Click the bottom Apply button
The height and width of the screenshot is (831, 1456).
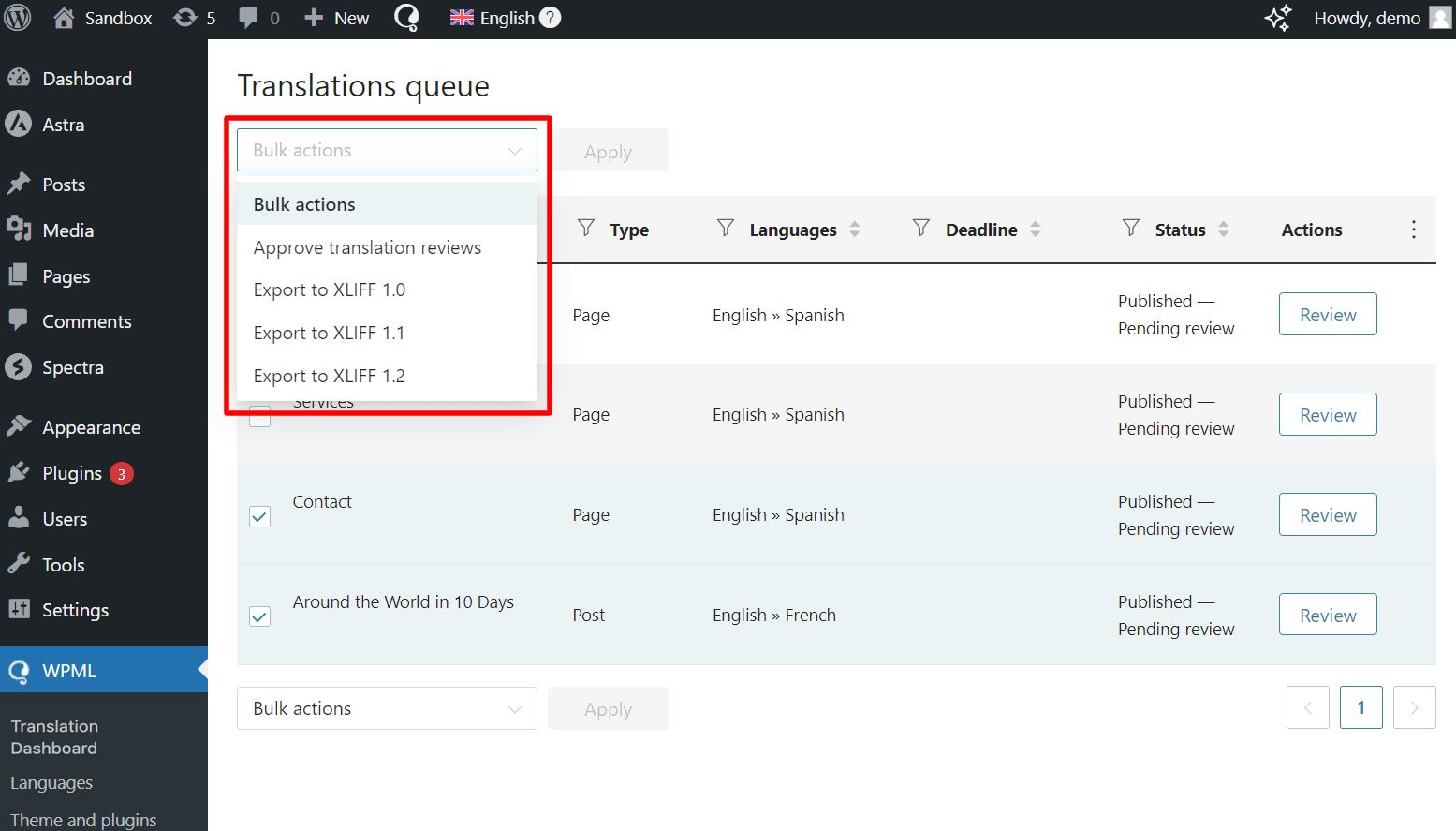(x=608, y=709)
